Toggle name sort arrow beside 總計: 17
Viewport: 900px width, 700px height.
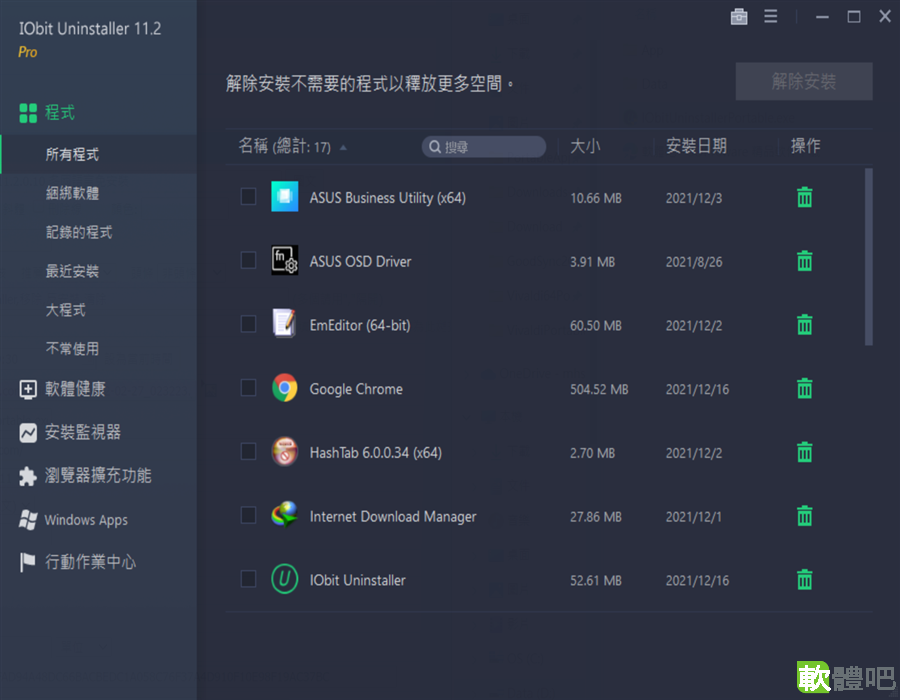[x=343, y=147]
